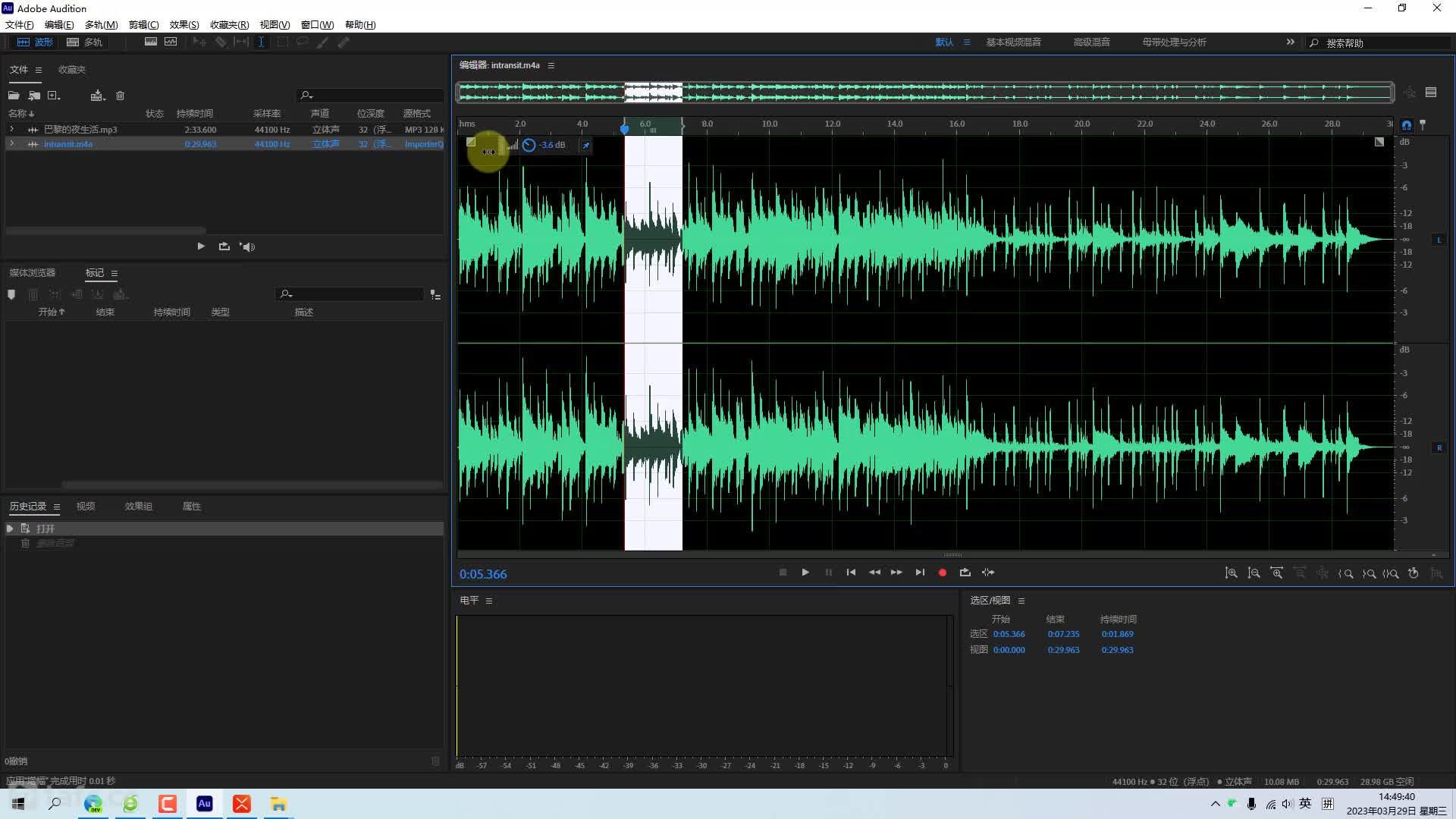
Task: Click the overview navigator waveform
Action: point(924,93)
